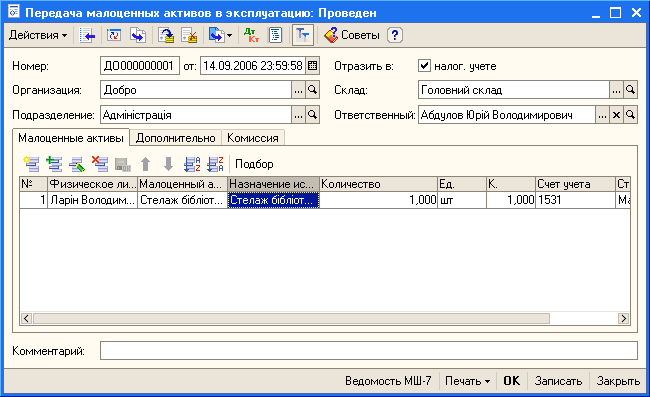Select the шт unit cell
The image size is (650, 397).
(x=462, y=200)
